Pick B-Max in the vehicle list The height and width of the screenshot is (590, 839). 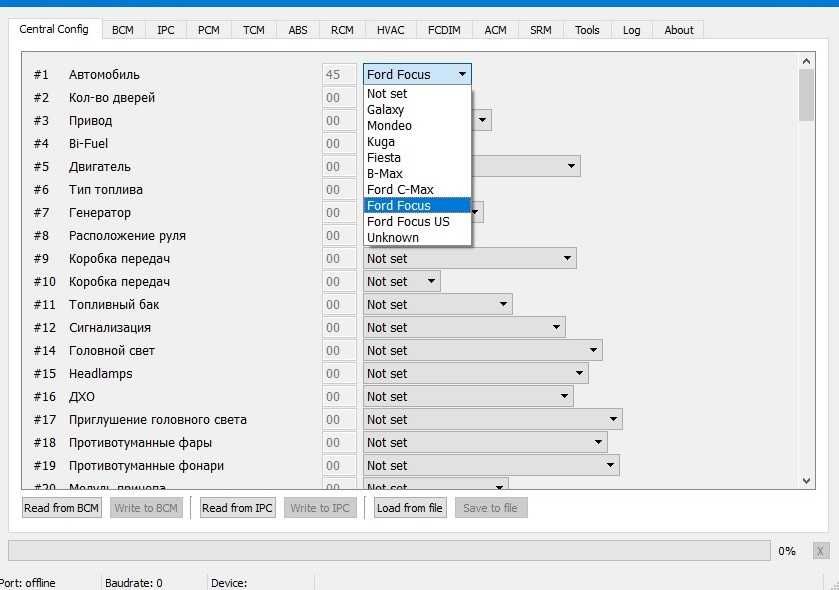tap(417, 174)
